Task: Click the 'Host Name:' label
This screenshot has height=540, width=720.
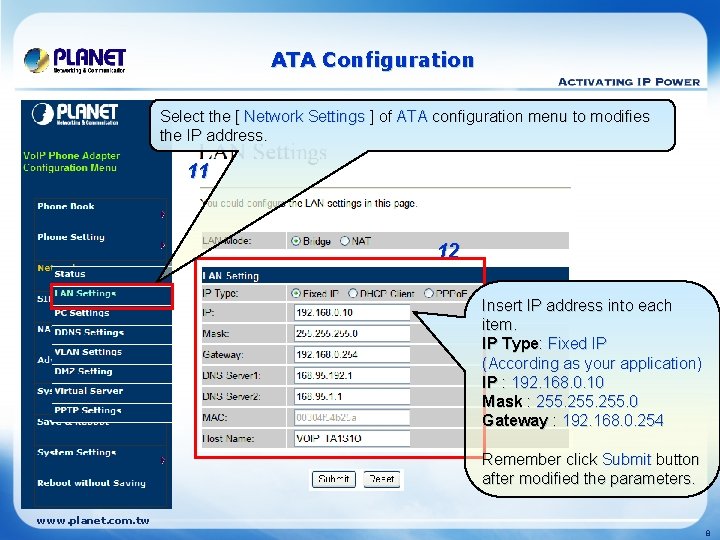Action: pos(228,439)
